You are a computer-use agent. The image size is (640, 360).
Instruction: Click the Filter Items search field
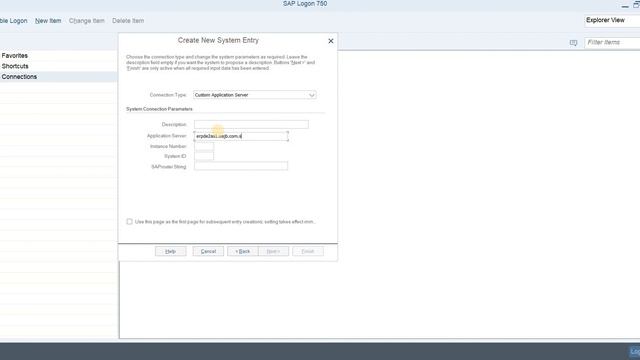click(612, 42)
